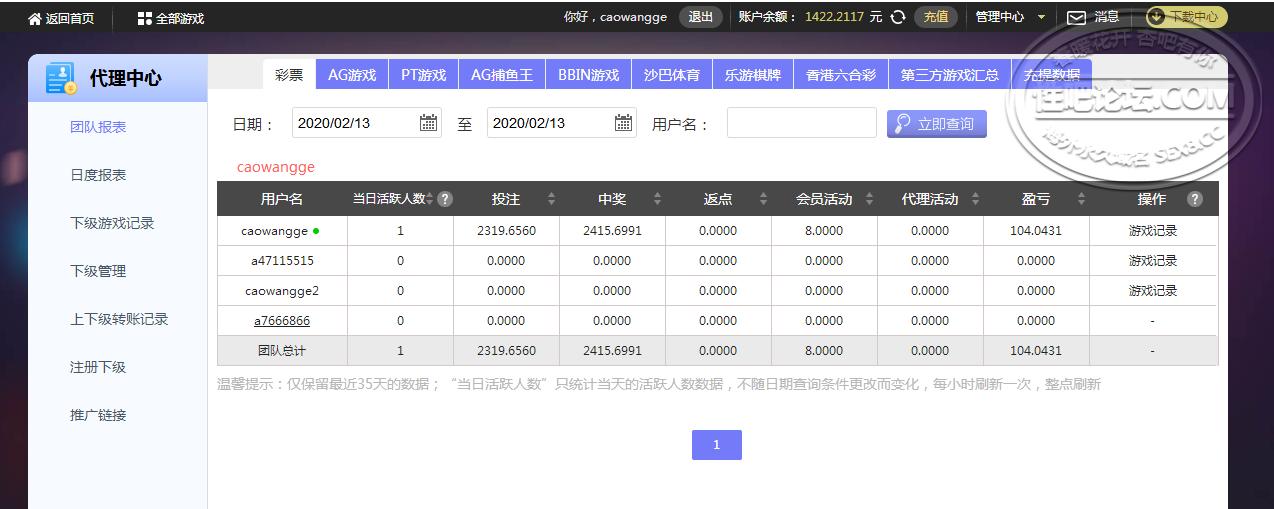Open 游戏记录 link for a47115515
Image resolution: width=1274 pixels, height=509 pixels.
point(1152,261)
